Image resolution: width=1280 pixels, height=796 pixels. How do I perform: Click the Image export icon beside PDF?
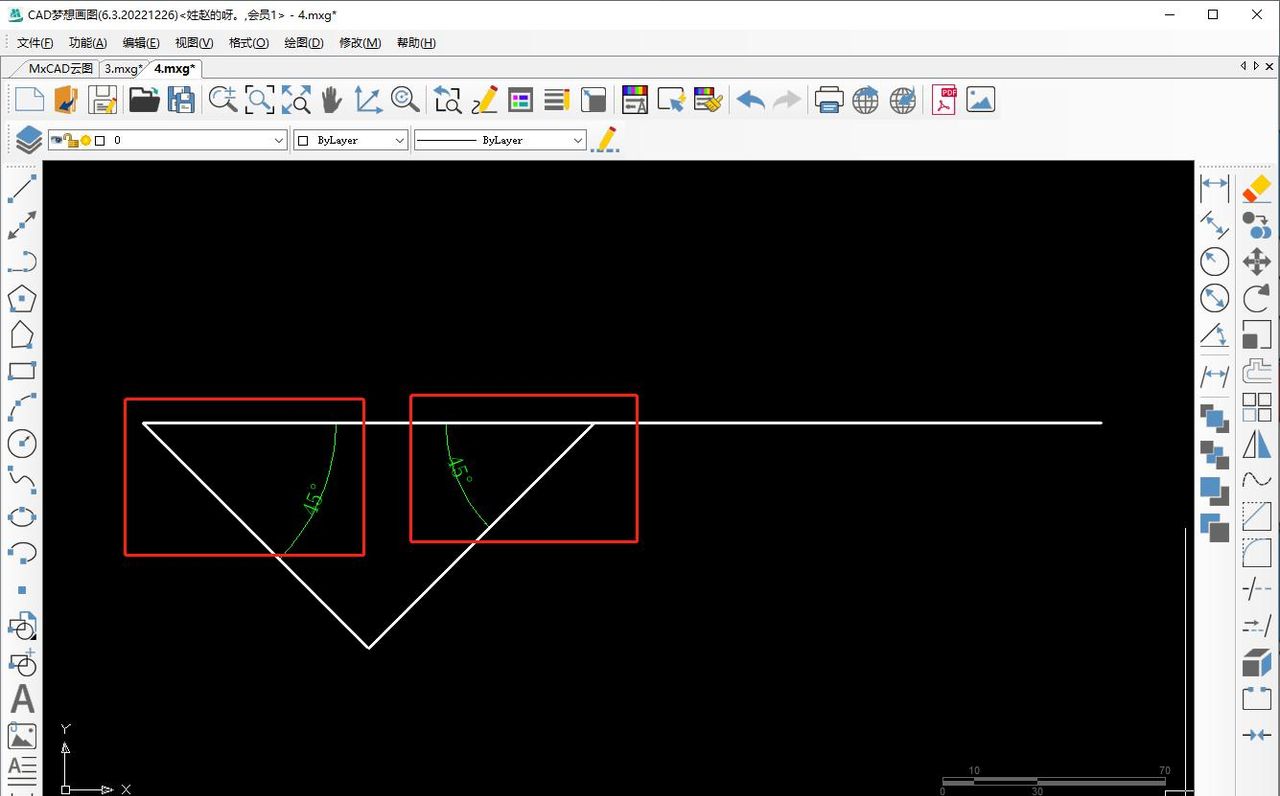pos(980,100)
